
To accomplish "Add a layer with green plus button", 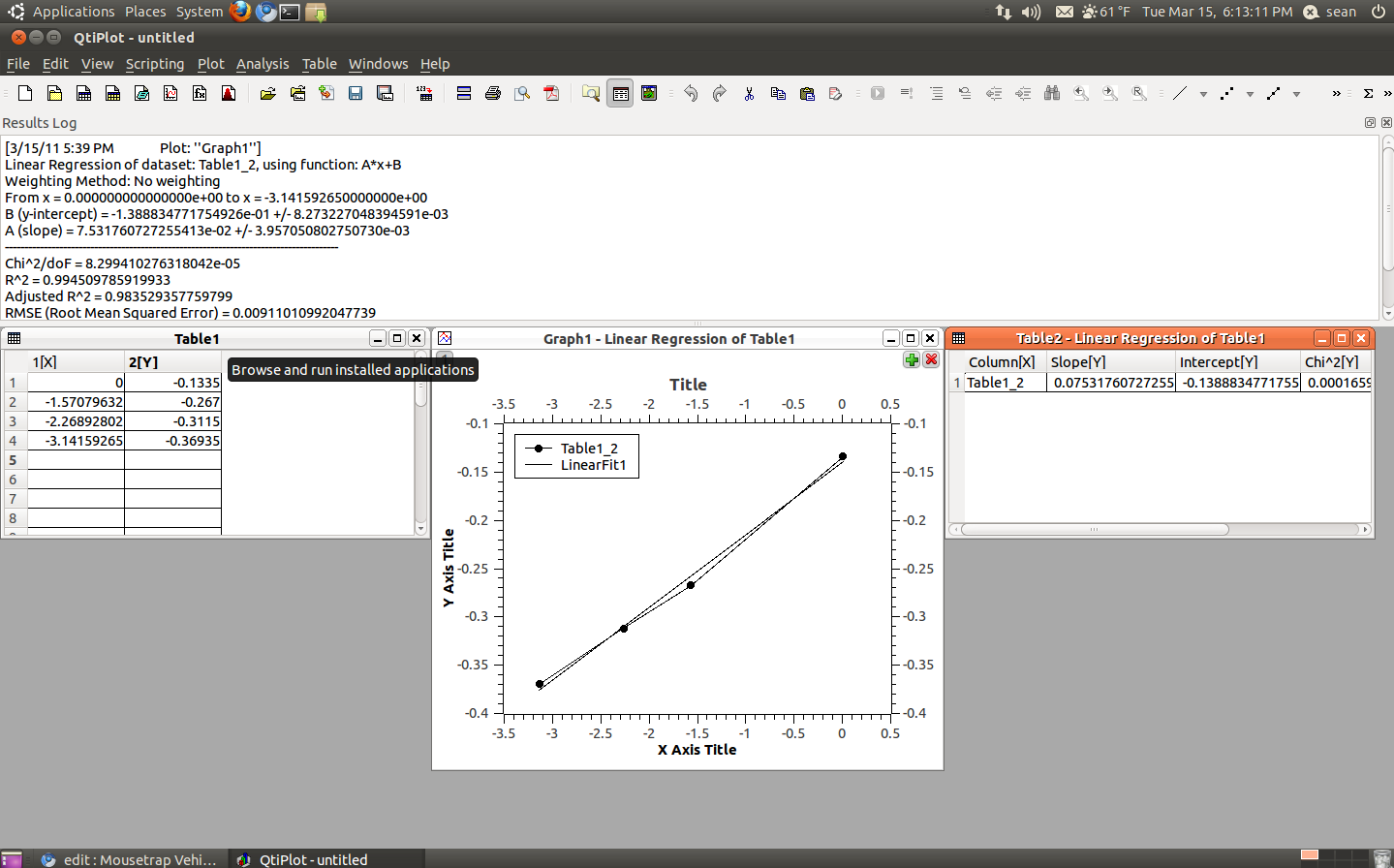I will pyautogui.click(x=912, y=359).
